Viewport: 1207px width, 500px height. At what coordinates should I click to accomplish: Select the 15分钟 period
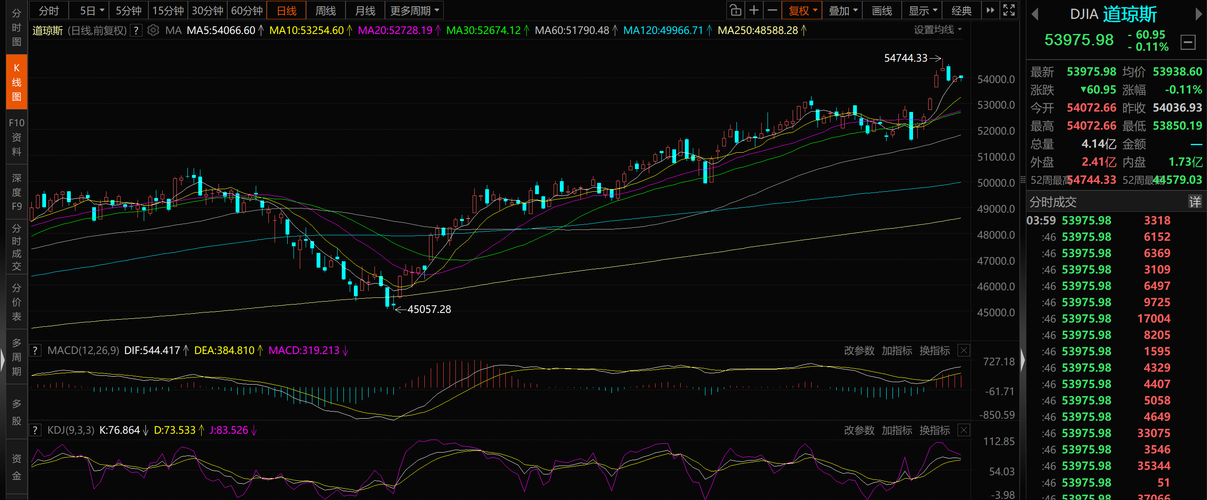(x=168, y=10)
